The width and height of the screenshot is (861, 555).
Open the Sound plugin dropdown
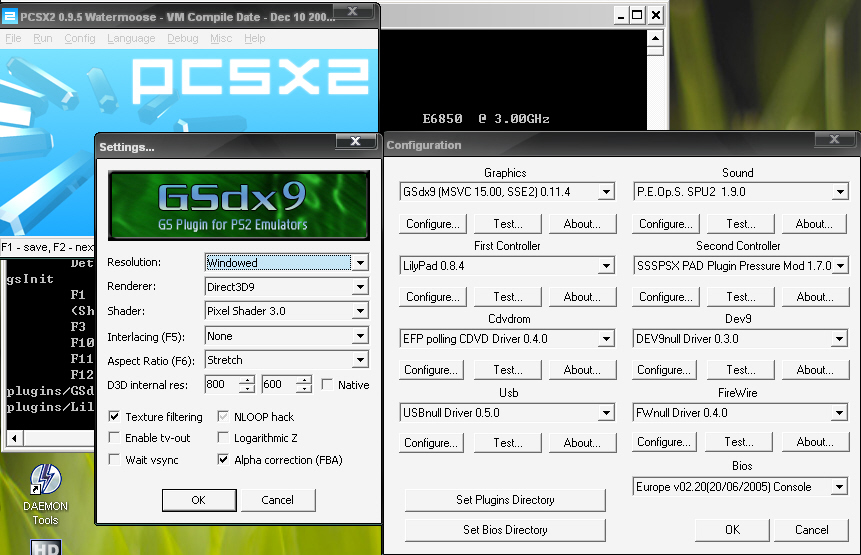(x=840, y=192)
